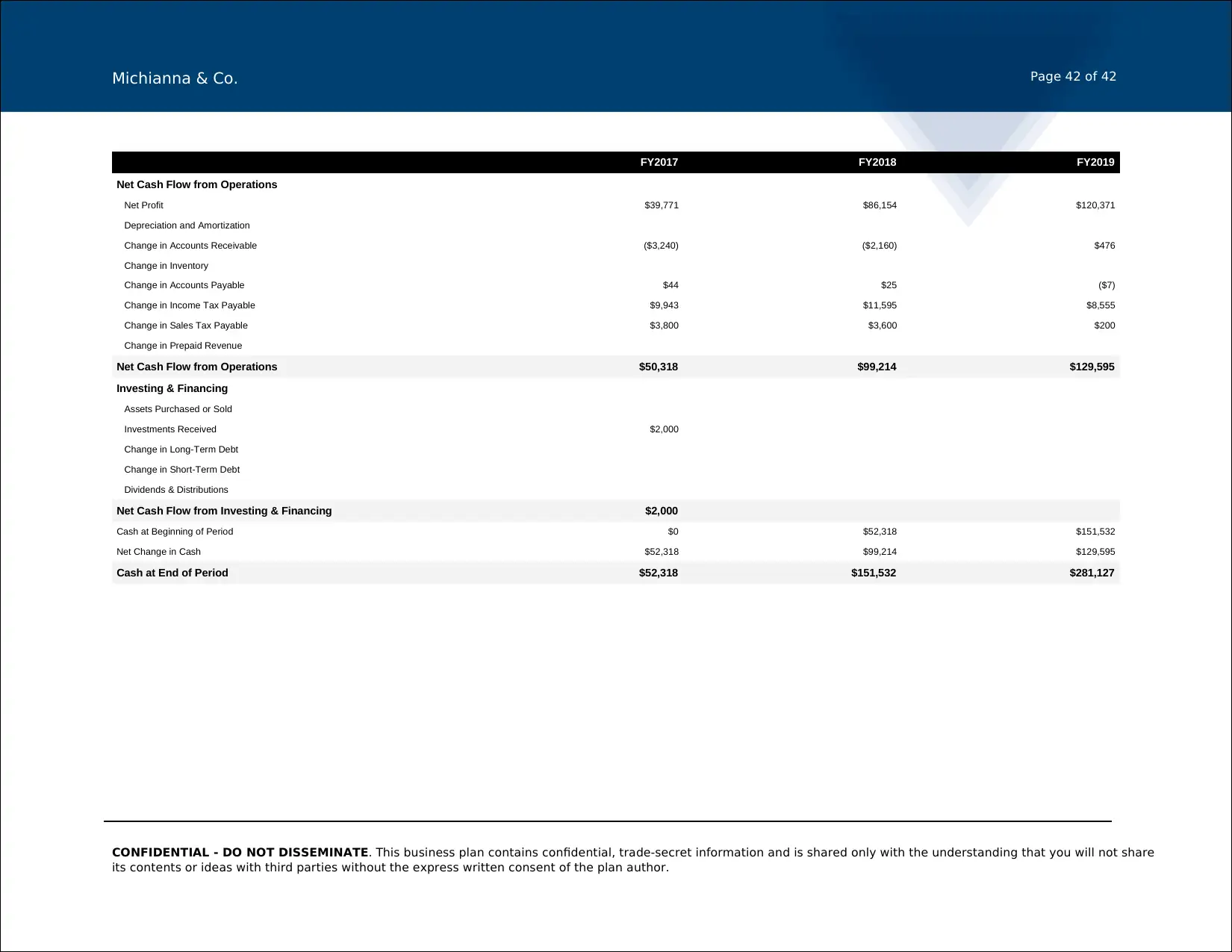Click Net Profit value $120,371

point(1095,205)
